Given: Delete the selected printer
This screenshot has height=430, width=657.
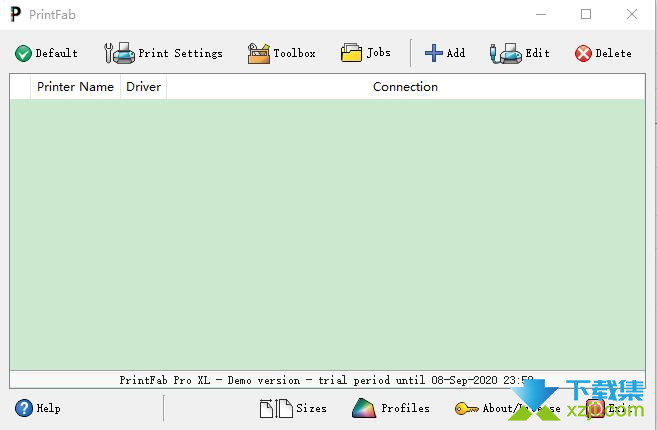Looking at the screenshot, I should point(603,53).
